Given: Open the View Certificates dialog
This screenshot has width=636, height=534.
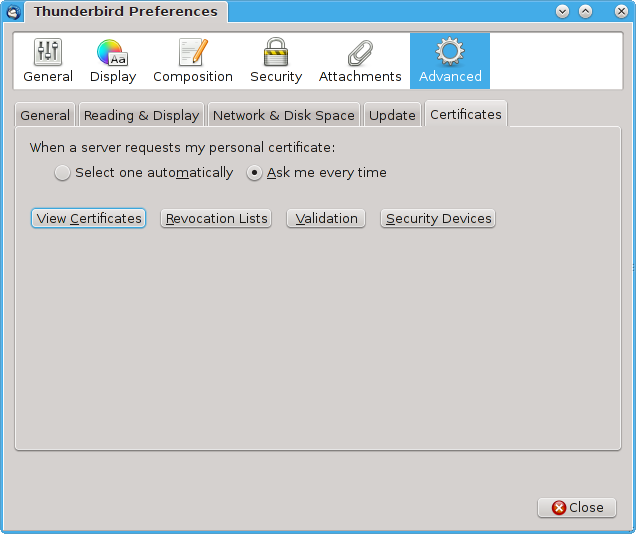Looking at the screenshot, I should (x=88, y=219).
